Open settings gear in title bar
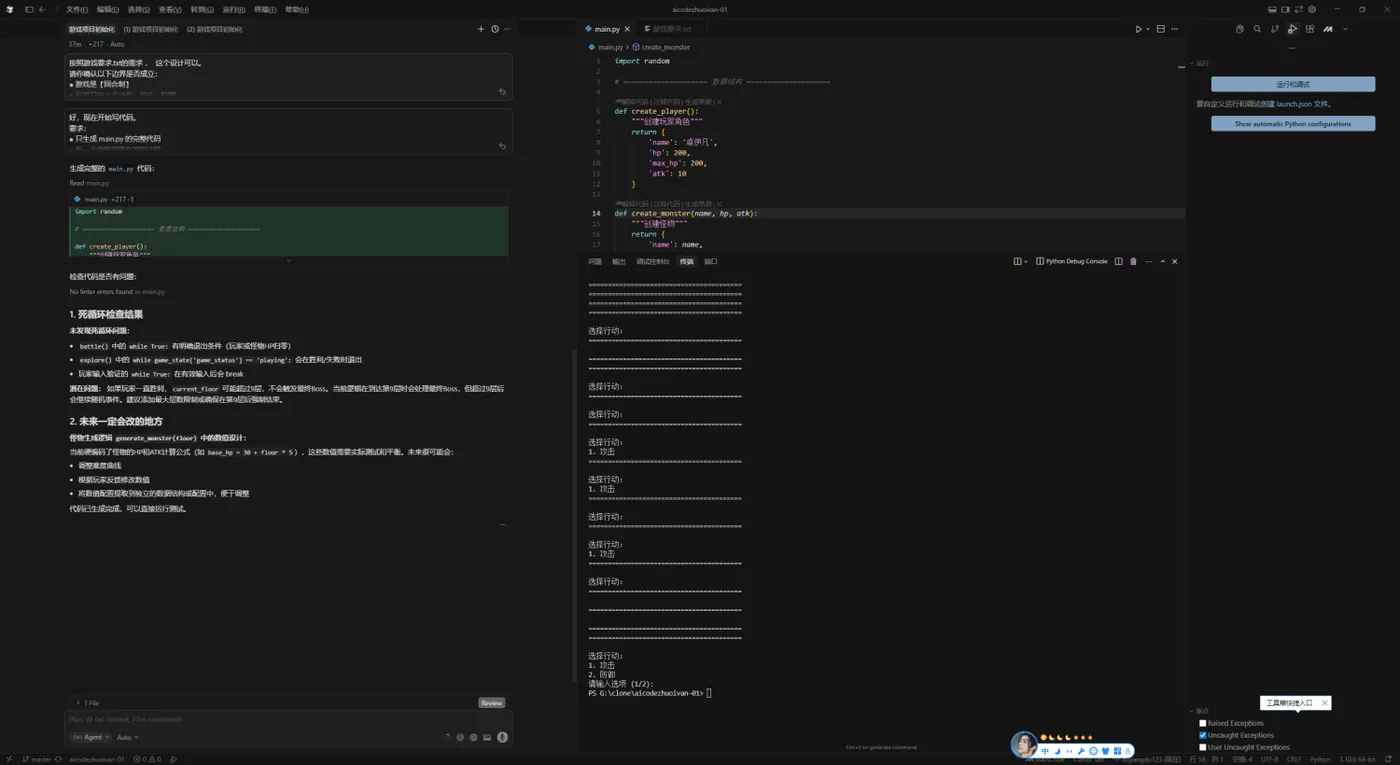 tap(1312, 9)
